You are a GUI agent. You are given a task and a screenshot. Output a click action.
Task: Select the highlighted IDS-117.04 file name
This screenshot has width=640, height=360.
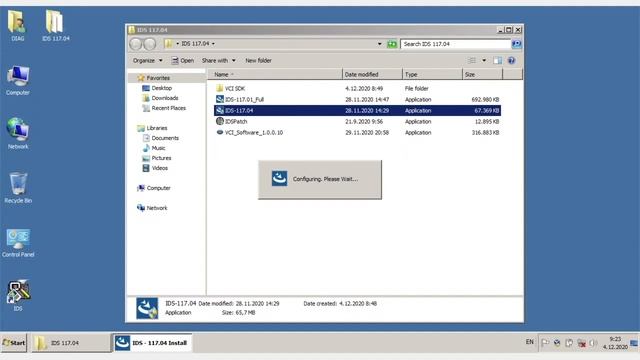coord(239,110)
